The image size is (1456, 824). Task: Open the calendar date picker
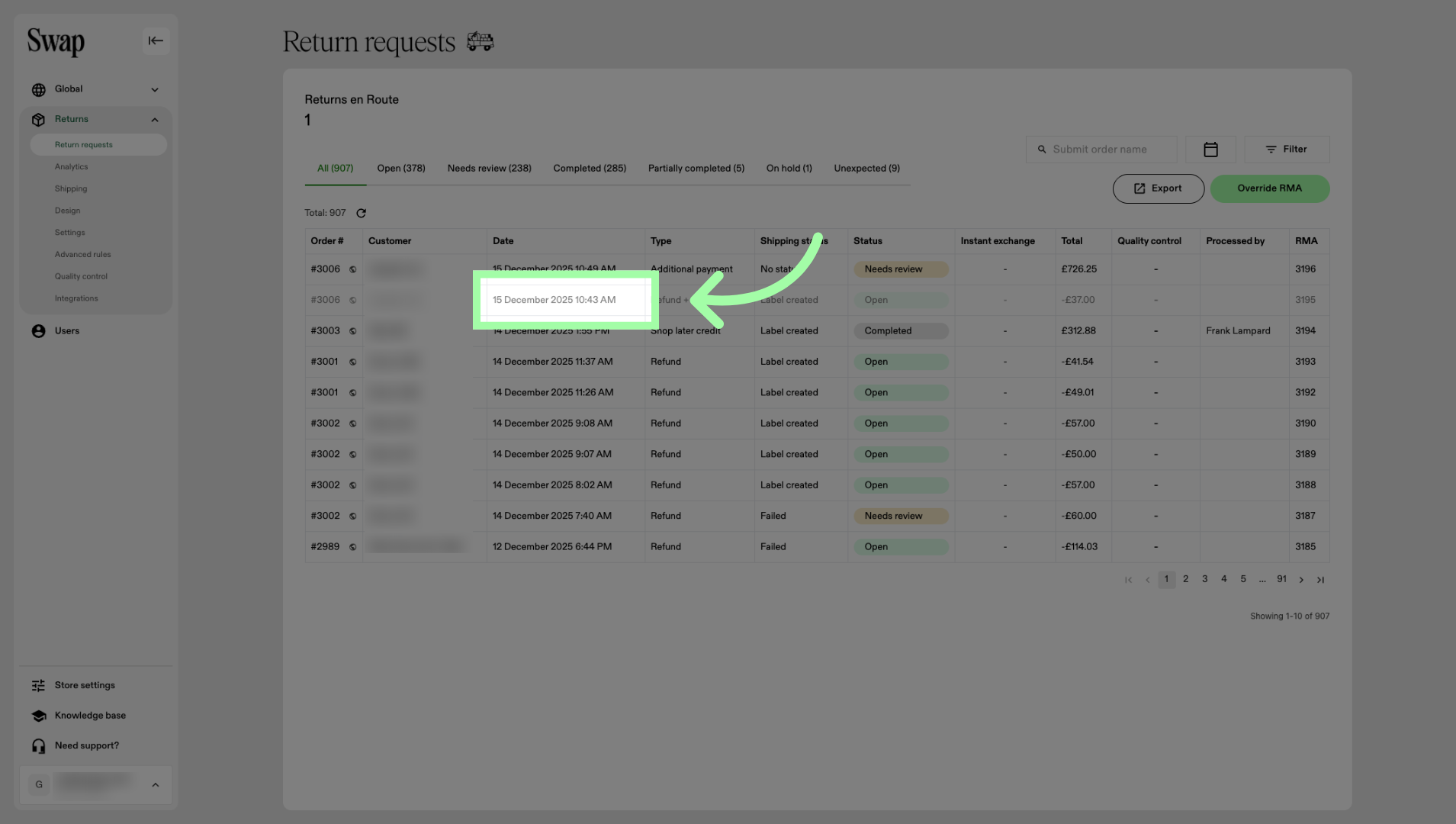pyautogui.click(x=1210, y=150)
